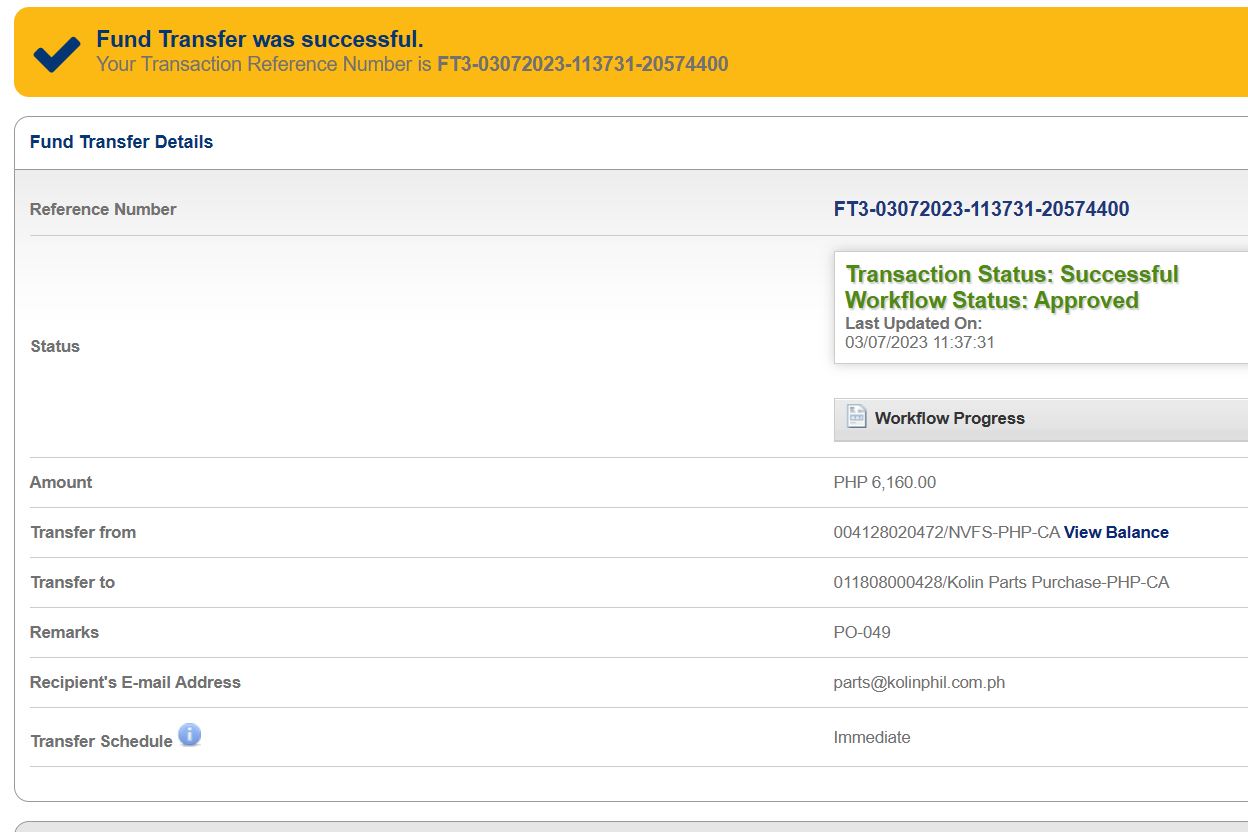Image resolution: width=1248 pixels, height=832 pixels.
Task: Click the Fund Transfer was successful heading
Action: coord(259,39)
